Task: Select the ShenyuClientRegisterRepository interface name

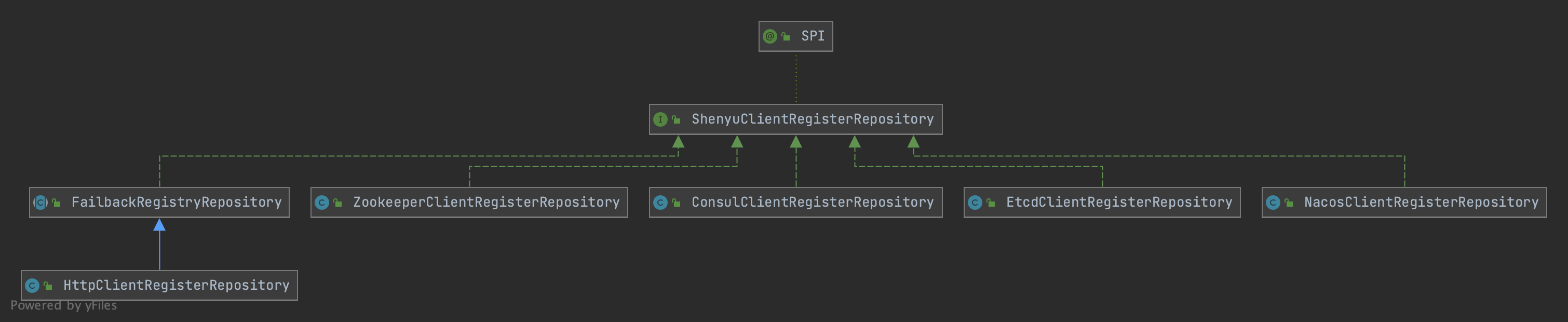Action: point(812,119)
